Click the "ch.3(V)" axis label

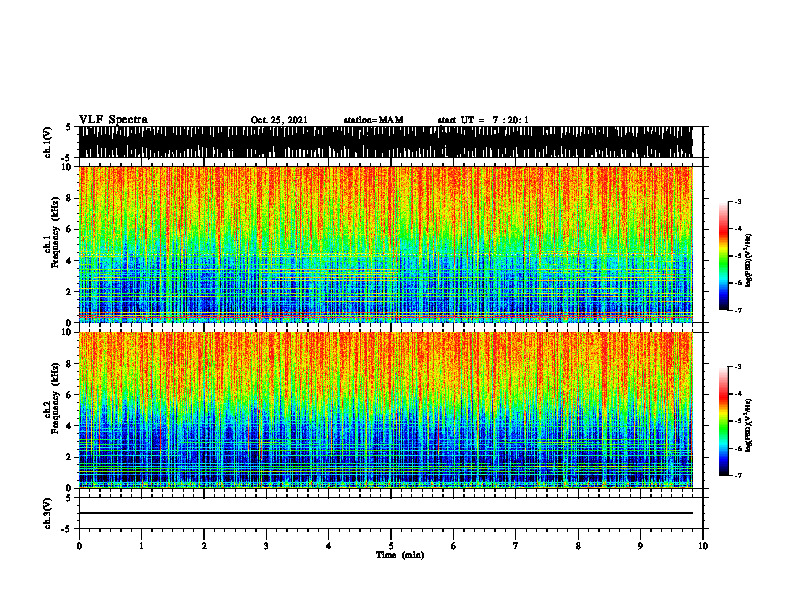(48, 513)
